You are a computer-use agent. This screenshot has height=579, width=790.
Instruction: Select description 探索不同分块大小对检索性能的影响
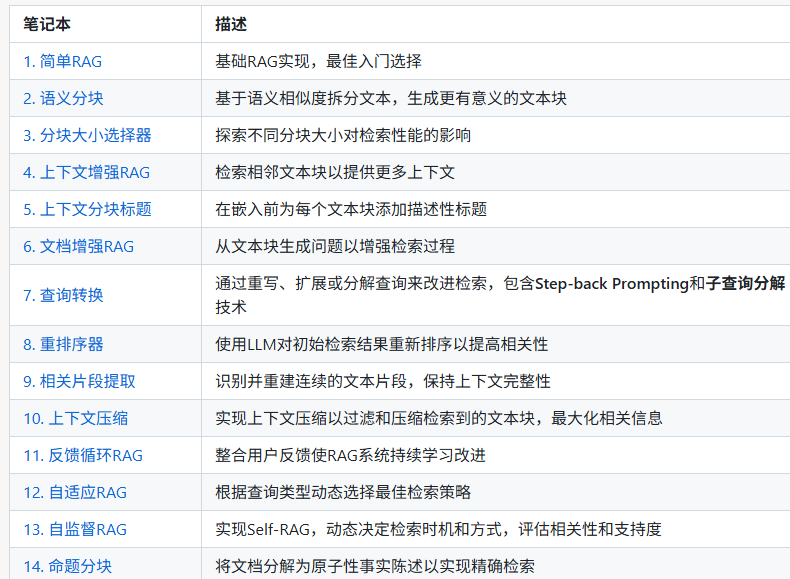click(343, 136)
